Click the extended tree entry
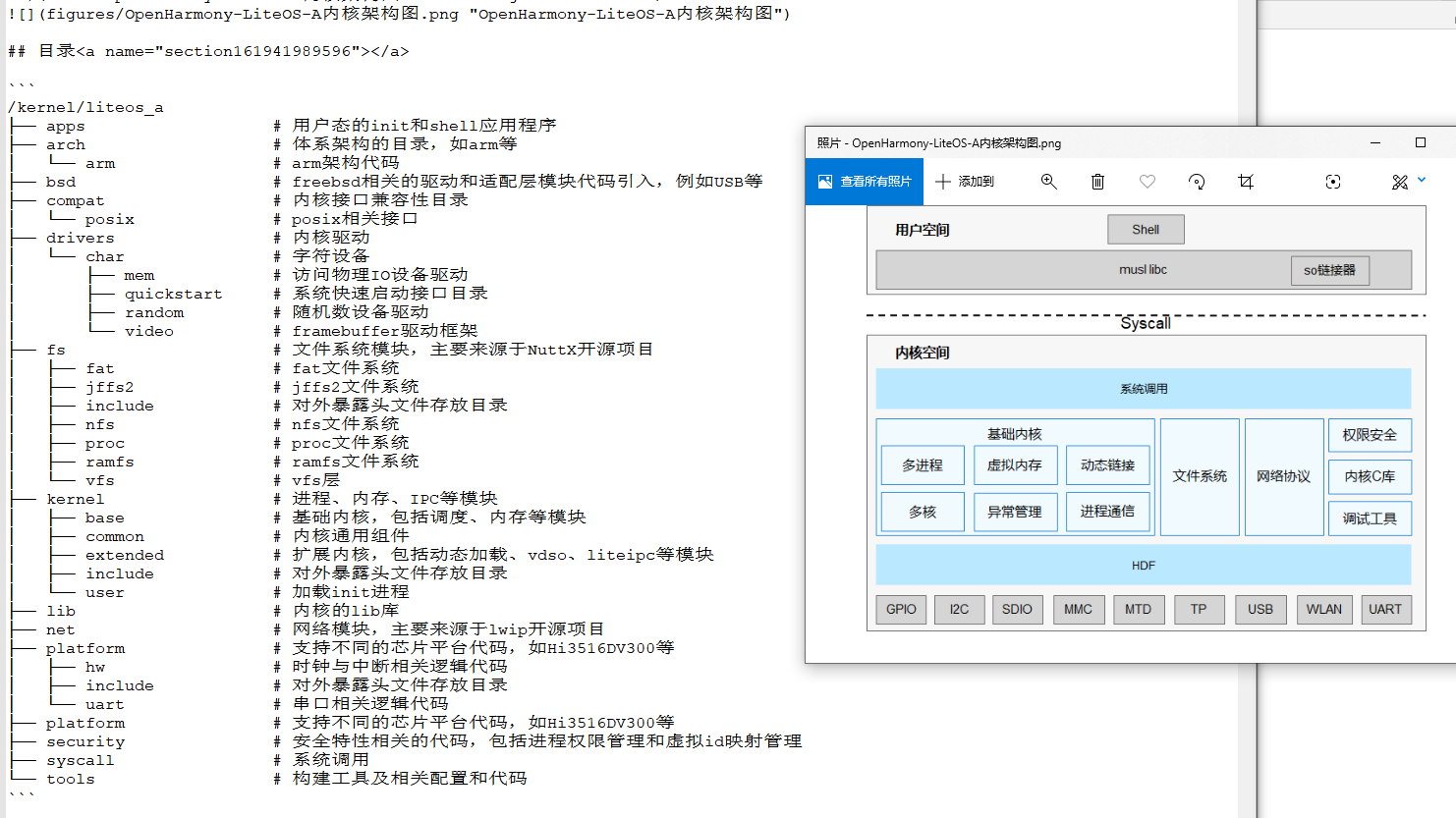Viewport: 1456px width, 818px height. pos(125,556)
